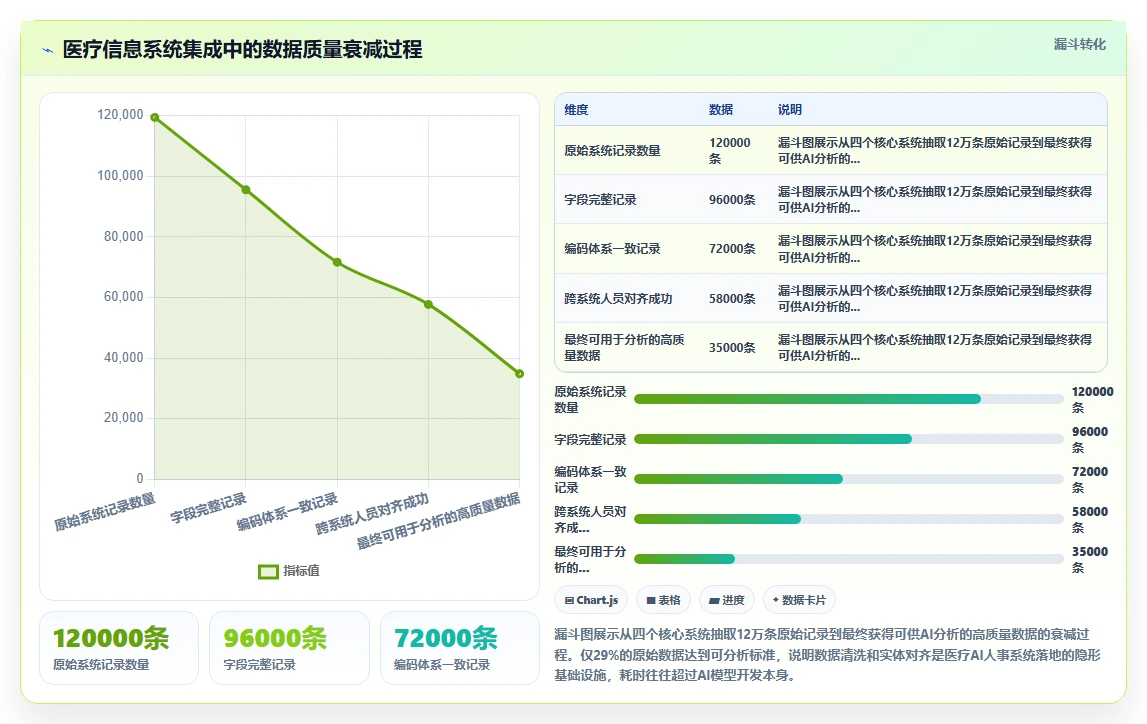Click the 96000条 value in table

732,200
